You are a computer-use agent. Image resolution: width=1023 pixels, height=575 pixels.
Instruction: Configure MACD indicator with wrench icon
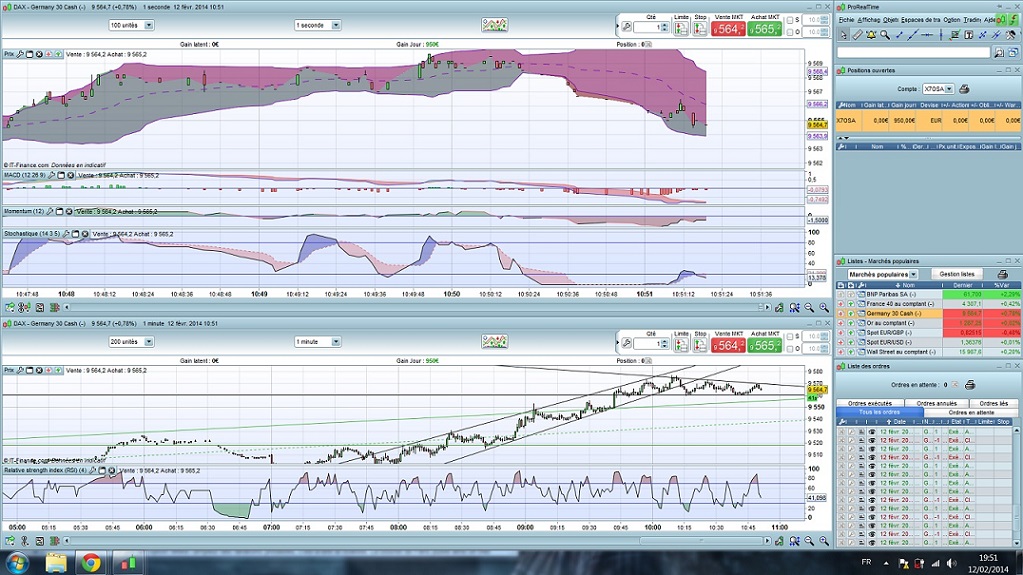pyautogui.click(x=52, y=175)
